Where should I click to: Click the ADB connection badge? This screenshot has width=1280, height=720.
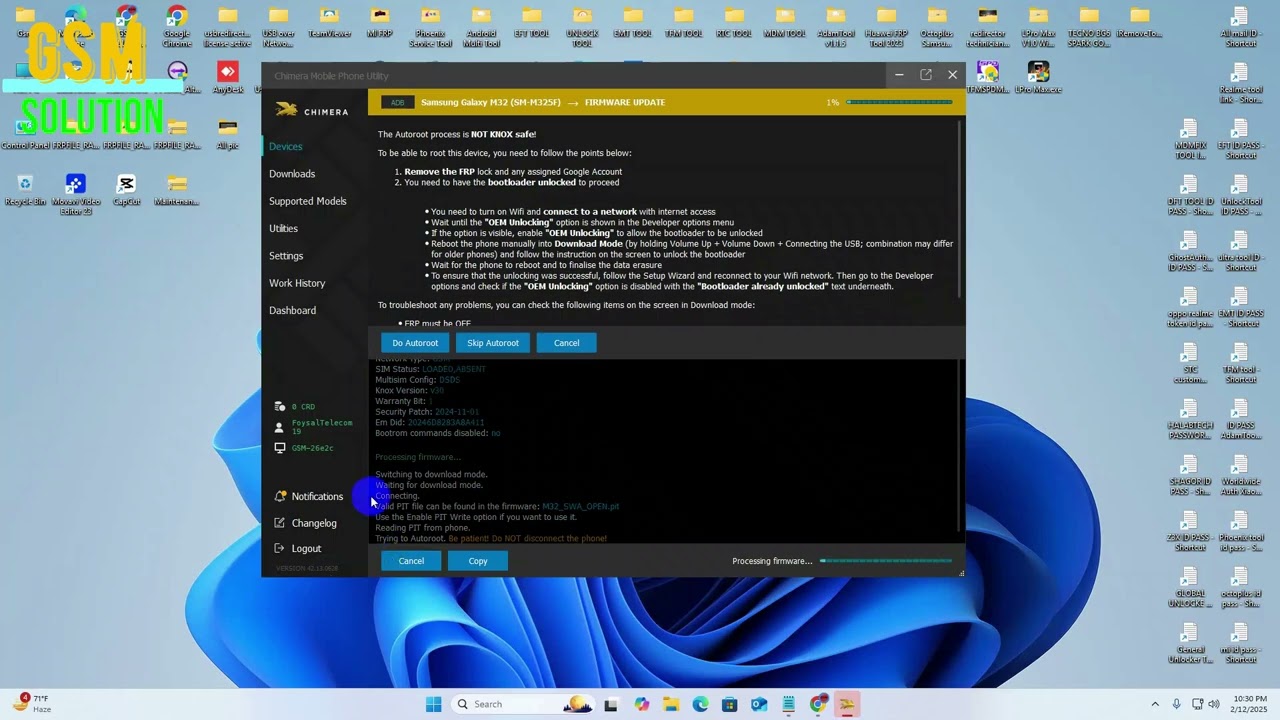click(397, 102)
